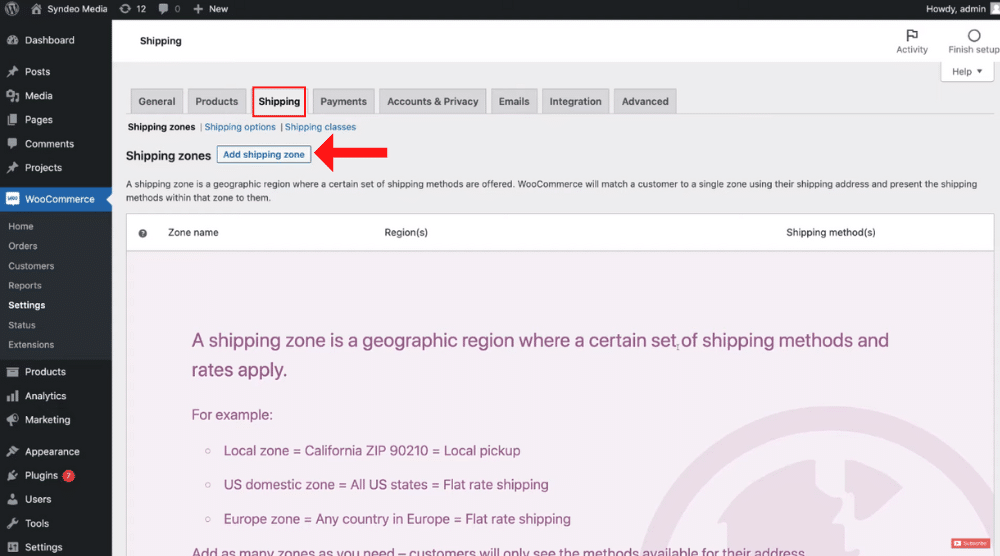Click the Pages icon in sidebar
The width and height of the screenshot is (1000, 556).
coord(12,120)
